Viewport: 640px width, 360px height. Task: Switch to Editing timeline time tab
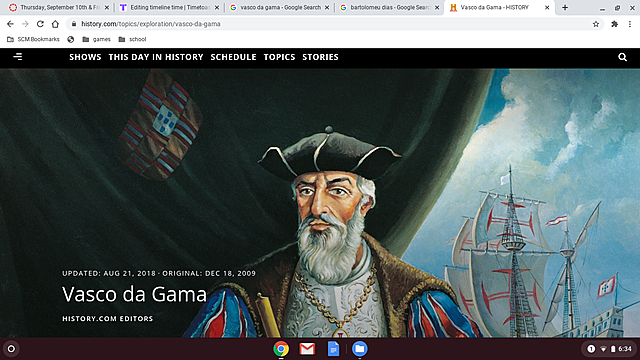point(169,7)
